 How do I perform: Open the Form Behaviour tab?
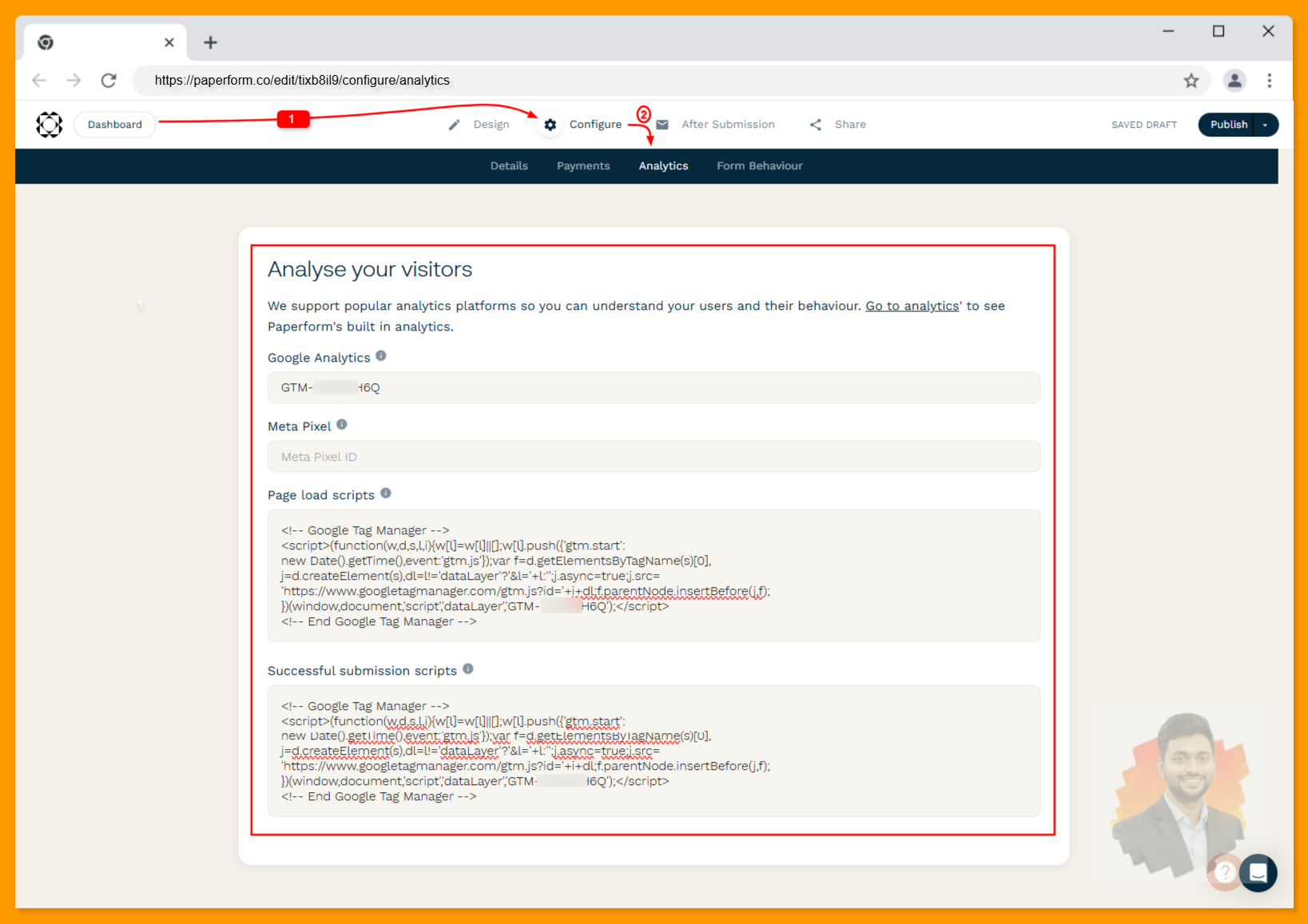click(x=759, y=165)
